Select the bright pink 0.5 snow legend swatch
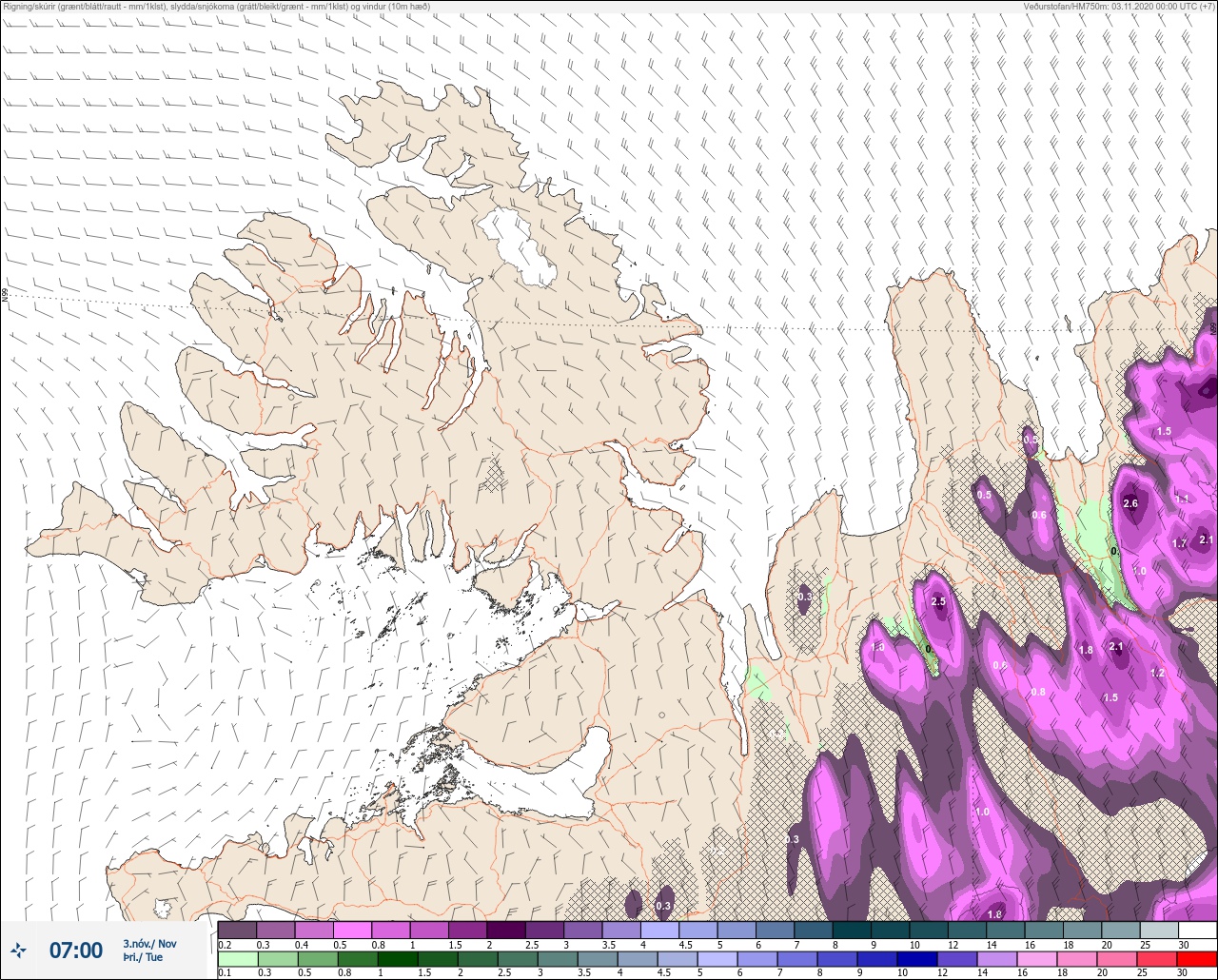 (352, 930)
